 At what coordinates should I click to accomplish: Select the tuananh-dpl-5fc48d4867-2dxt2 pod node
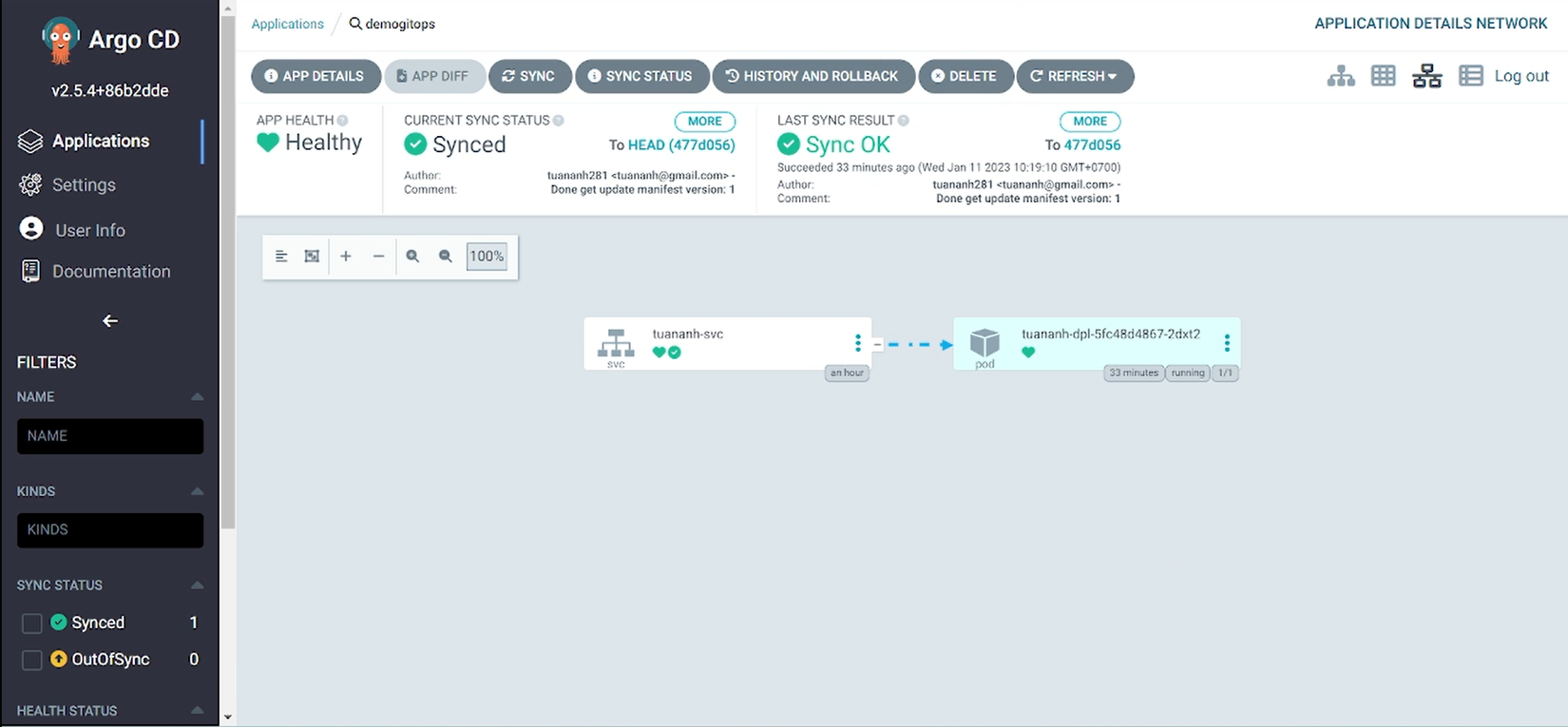(1096, 343)
